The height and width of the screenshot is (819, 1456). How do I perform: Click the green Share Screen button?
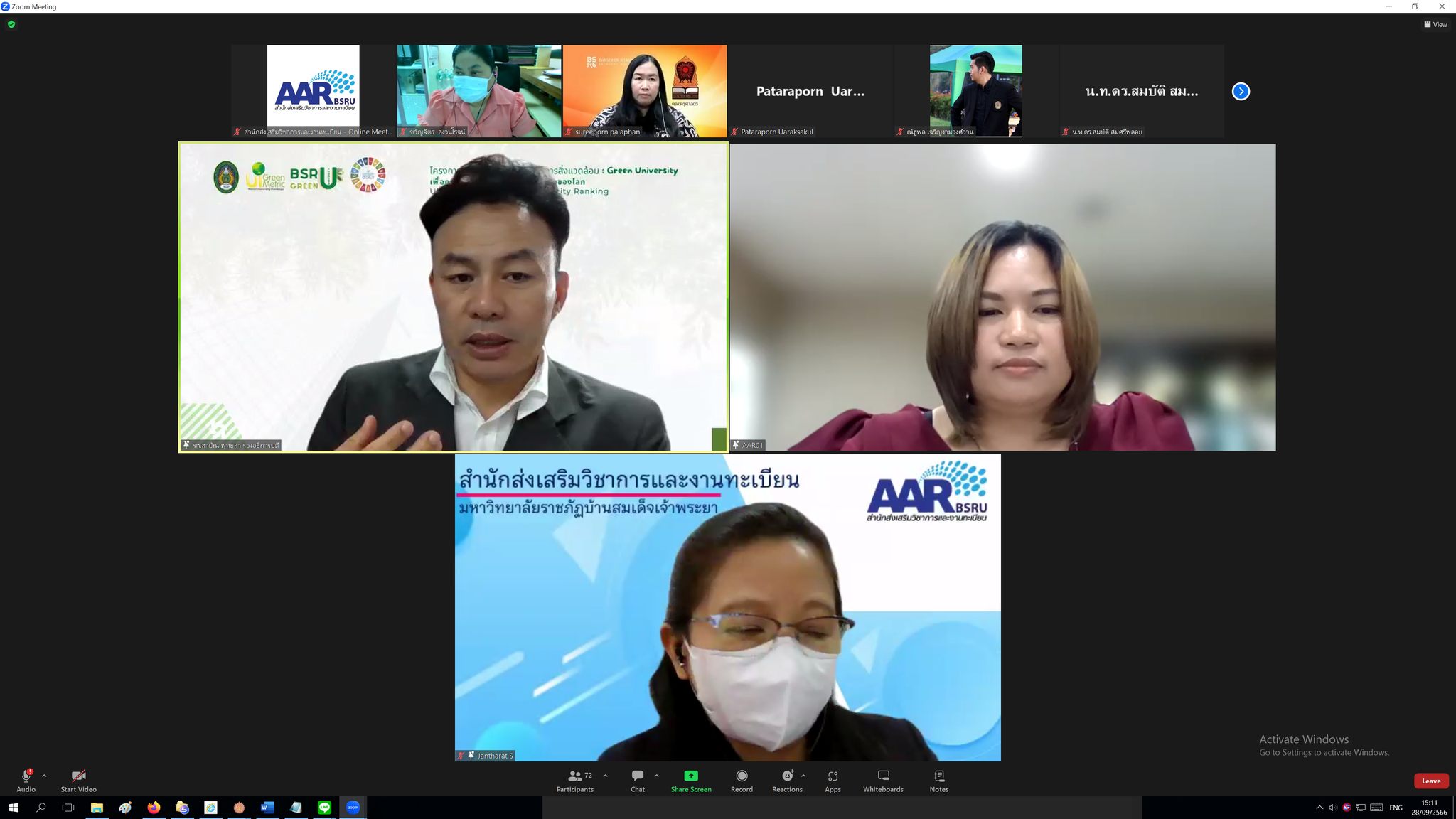(x=691, y=780)
